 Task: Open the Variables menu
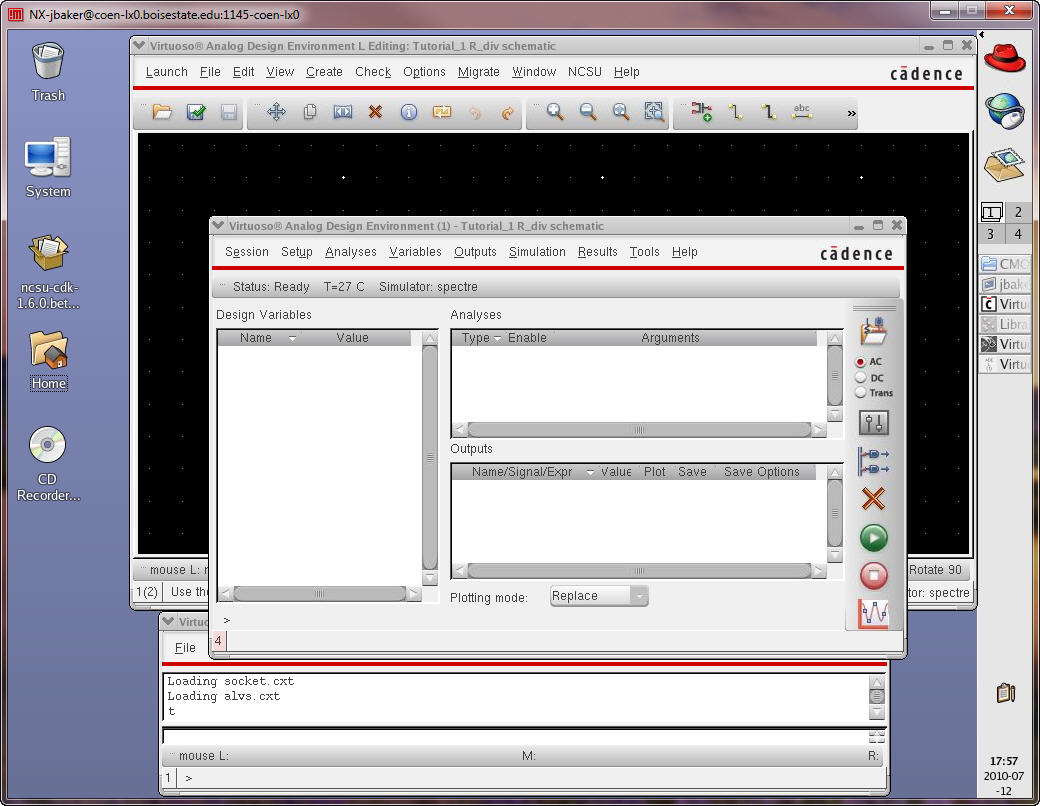coord(415,252)
